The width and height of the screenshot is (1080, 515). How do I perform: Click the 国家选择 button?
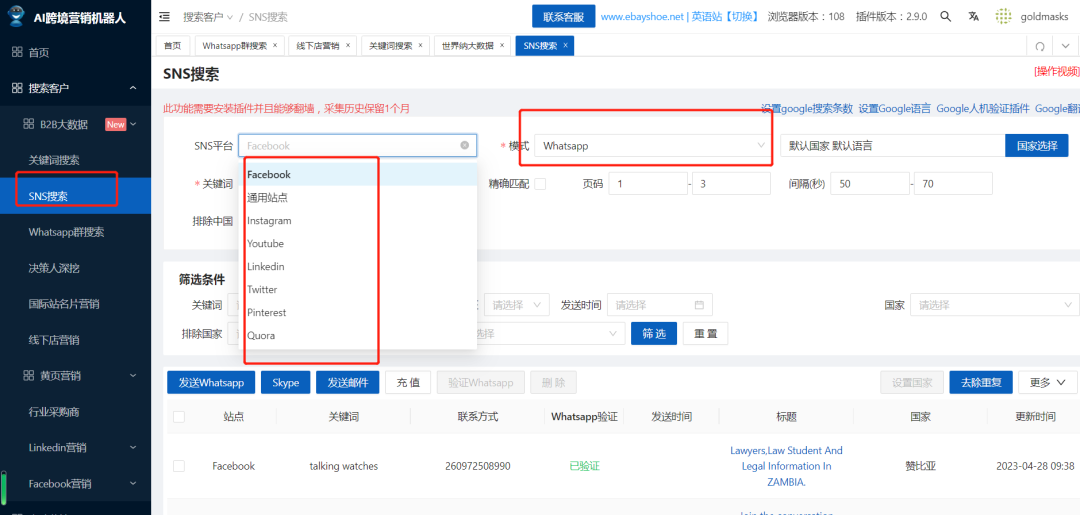click(1037, 145)
